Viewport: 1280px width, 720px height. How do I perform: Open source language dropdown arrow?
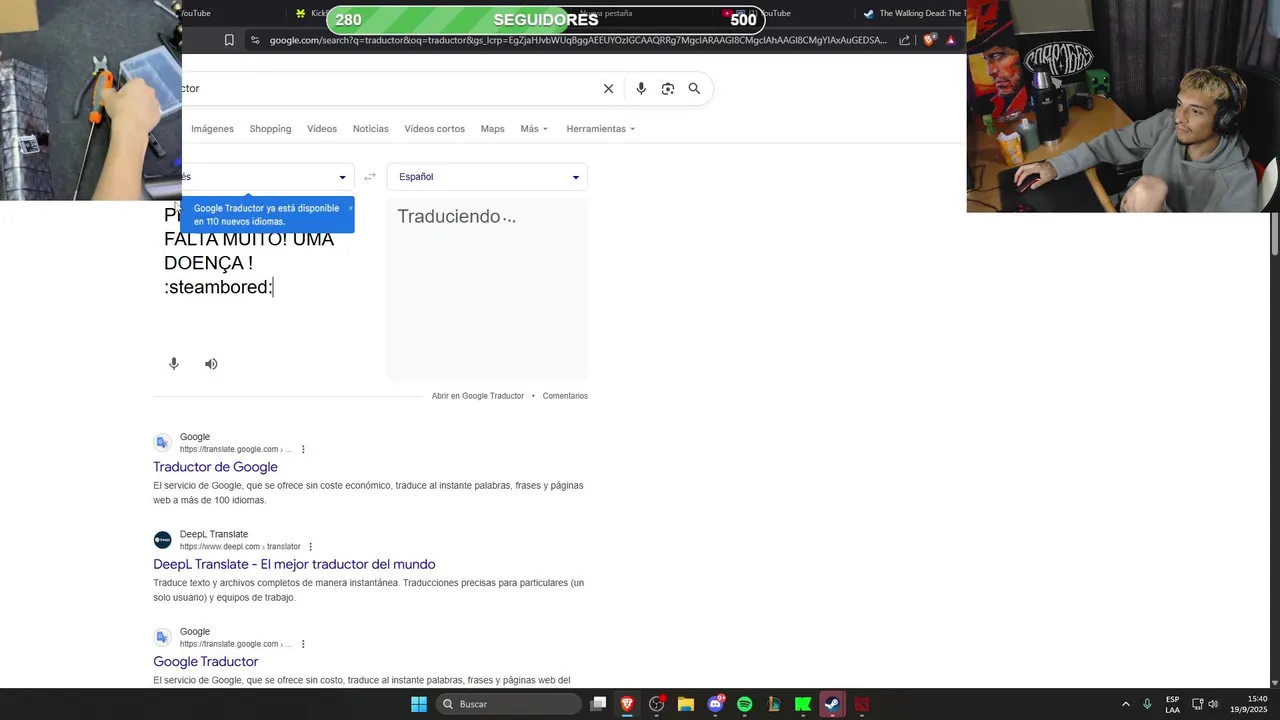pos(342,177)
